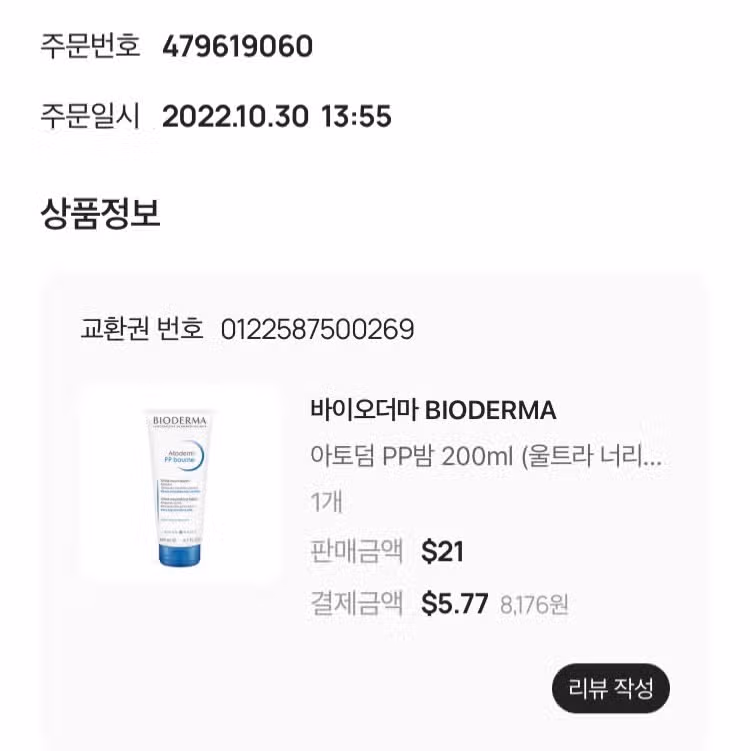Select the order date 2022.10.30
Viewport: 750px width, 751px height.
click(x=235, y=116)
